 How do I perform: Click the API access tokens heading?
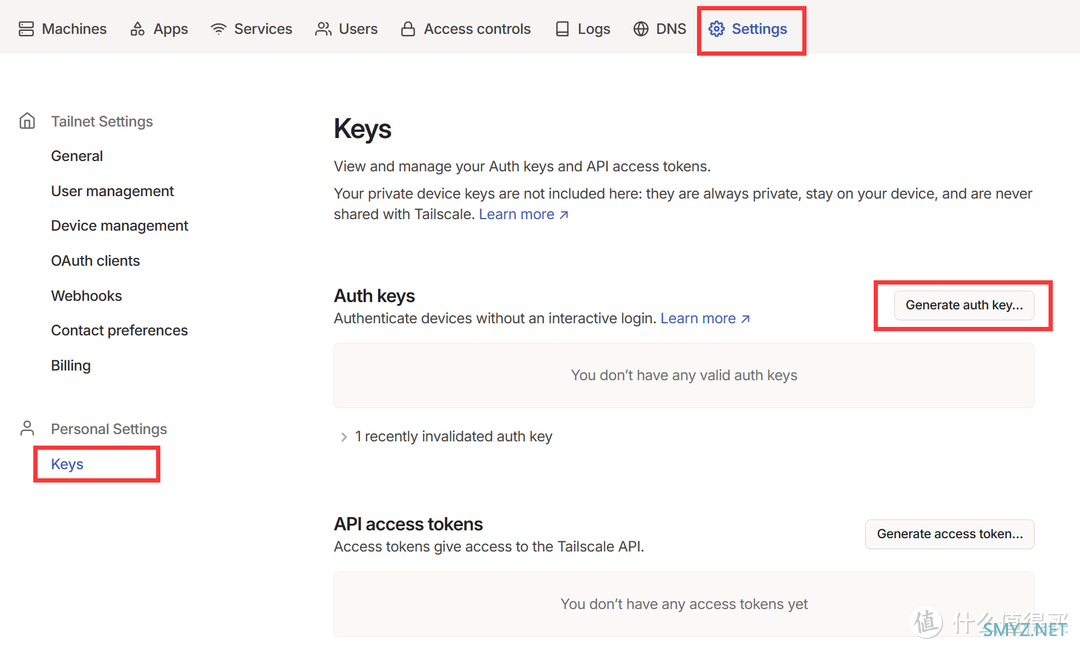(408, 524)
